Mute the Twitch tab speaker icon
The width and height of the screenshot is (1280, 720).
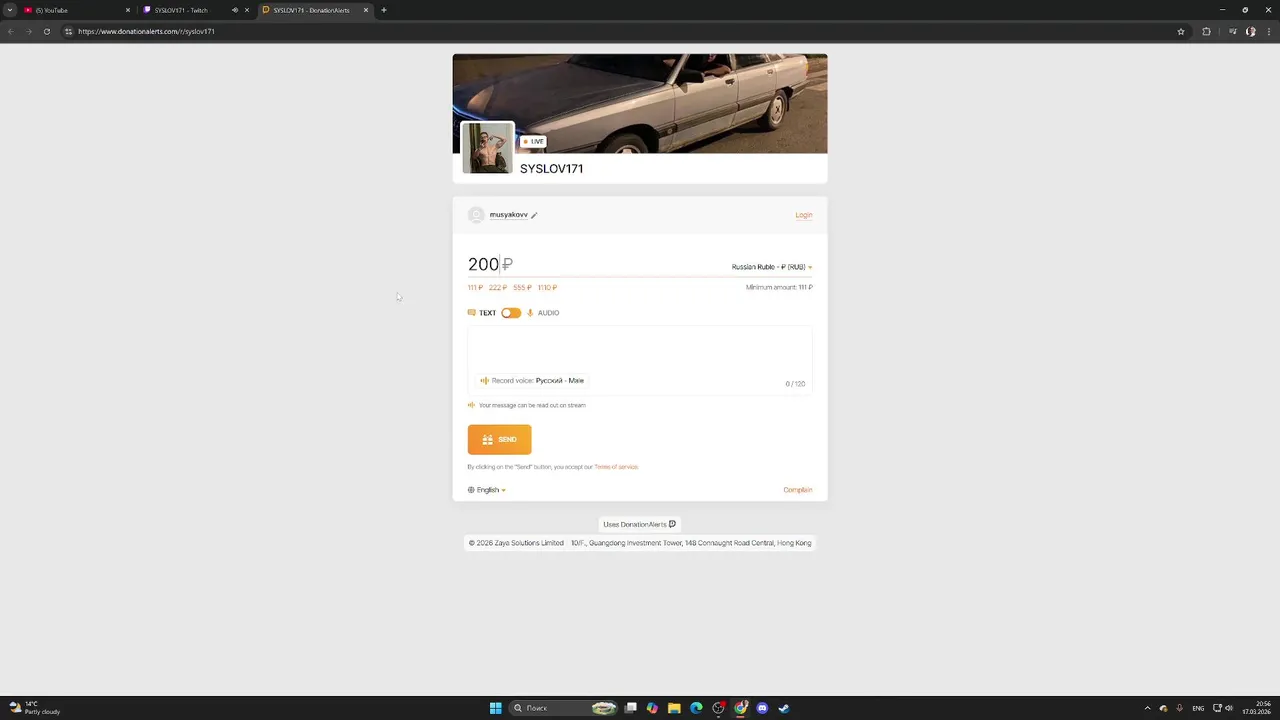235,10
